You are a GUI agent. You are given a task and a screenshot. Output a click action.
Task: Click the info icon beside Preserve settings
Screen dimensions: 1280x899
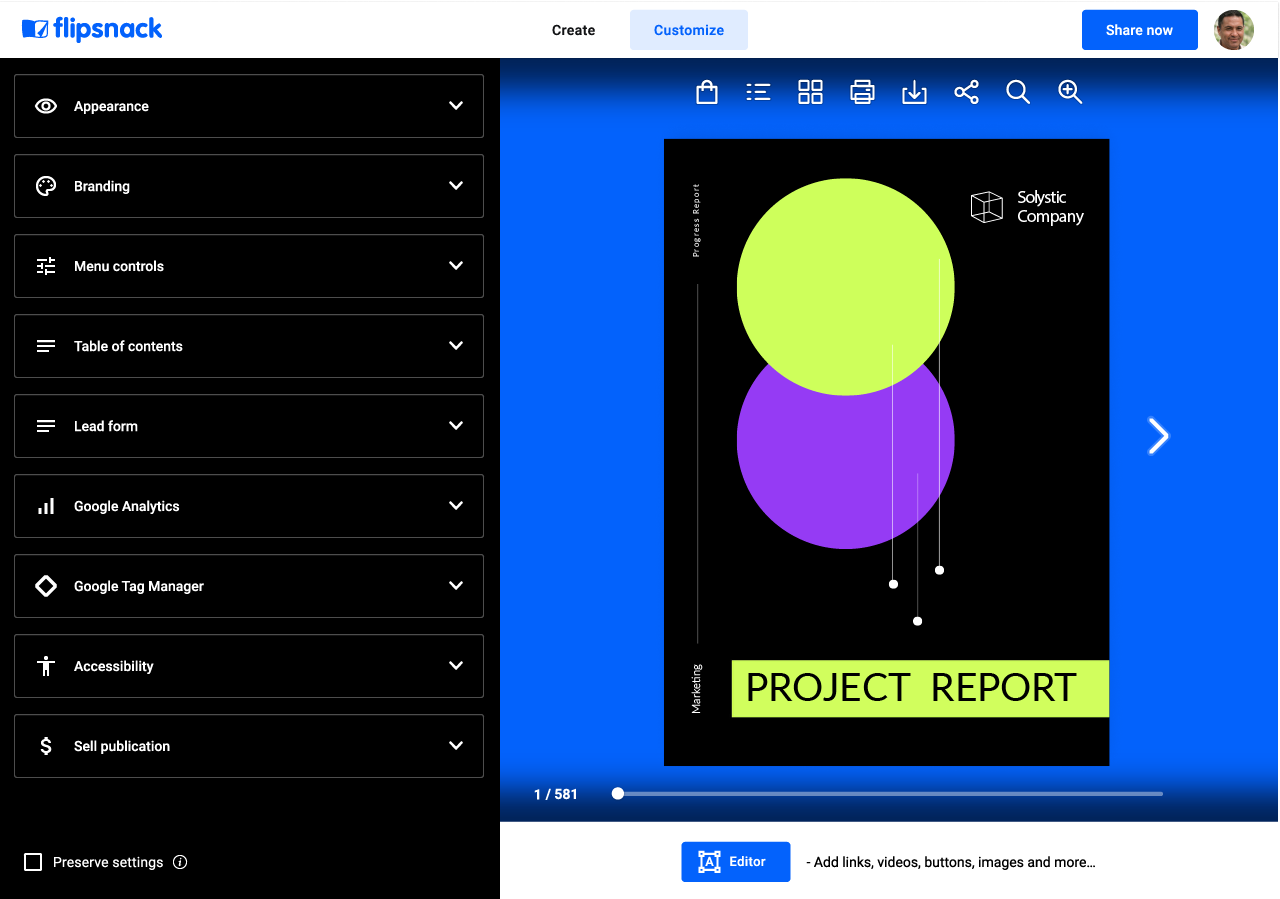click(x=180, y=862)
